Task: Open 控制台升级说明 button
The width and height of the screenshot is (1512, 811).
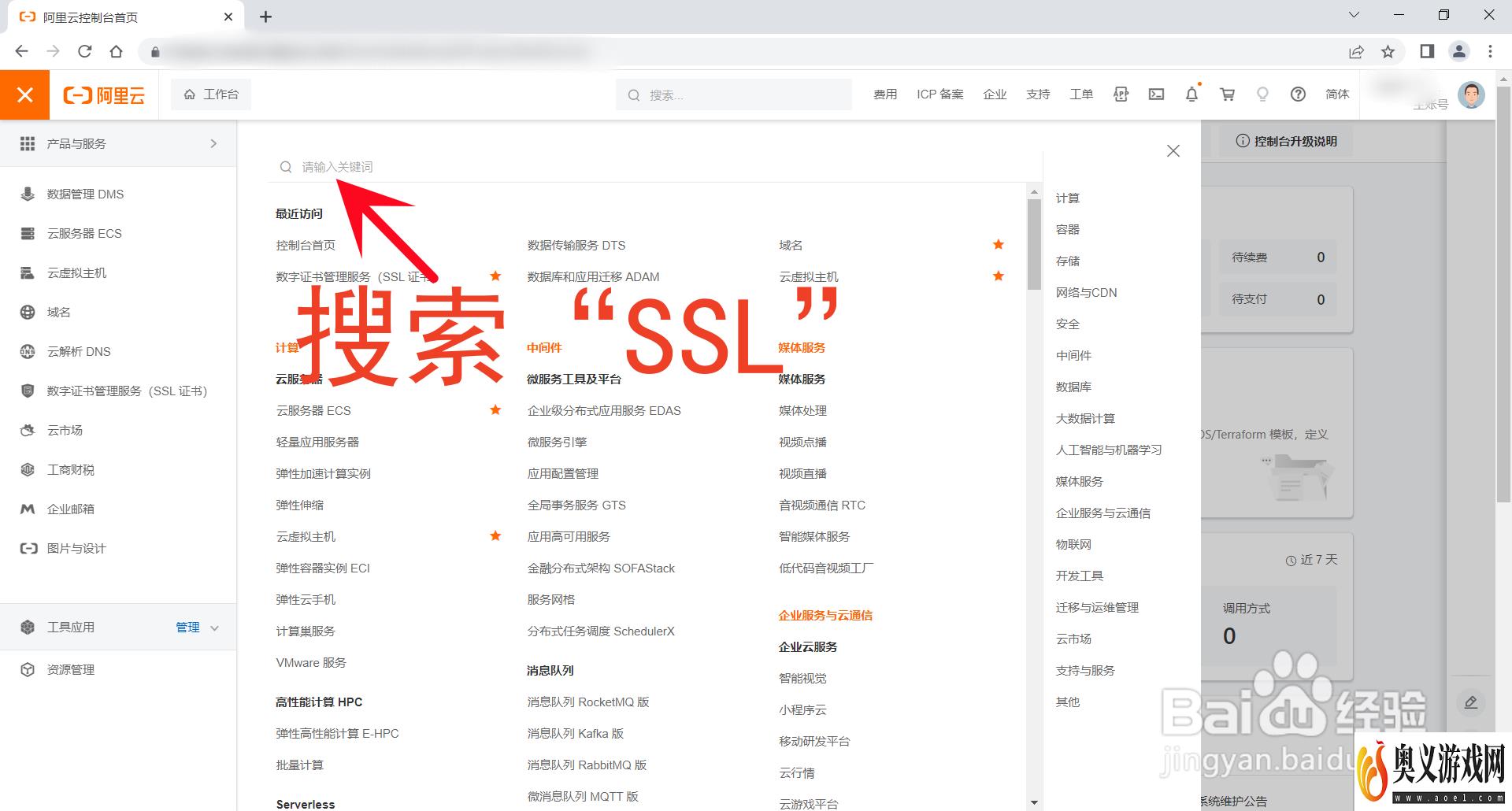Action: (x=1287, y=141)
